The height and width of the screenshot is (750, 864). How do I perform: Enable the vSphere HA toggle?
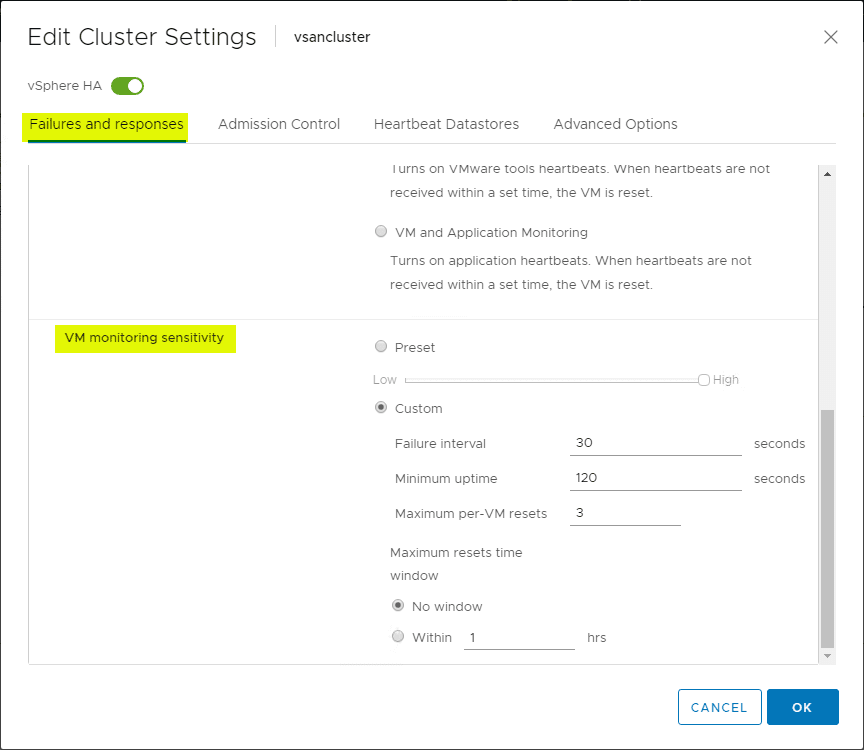(127, 86)
